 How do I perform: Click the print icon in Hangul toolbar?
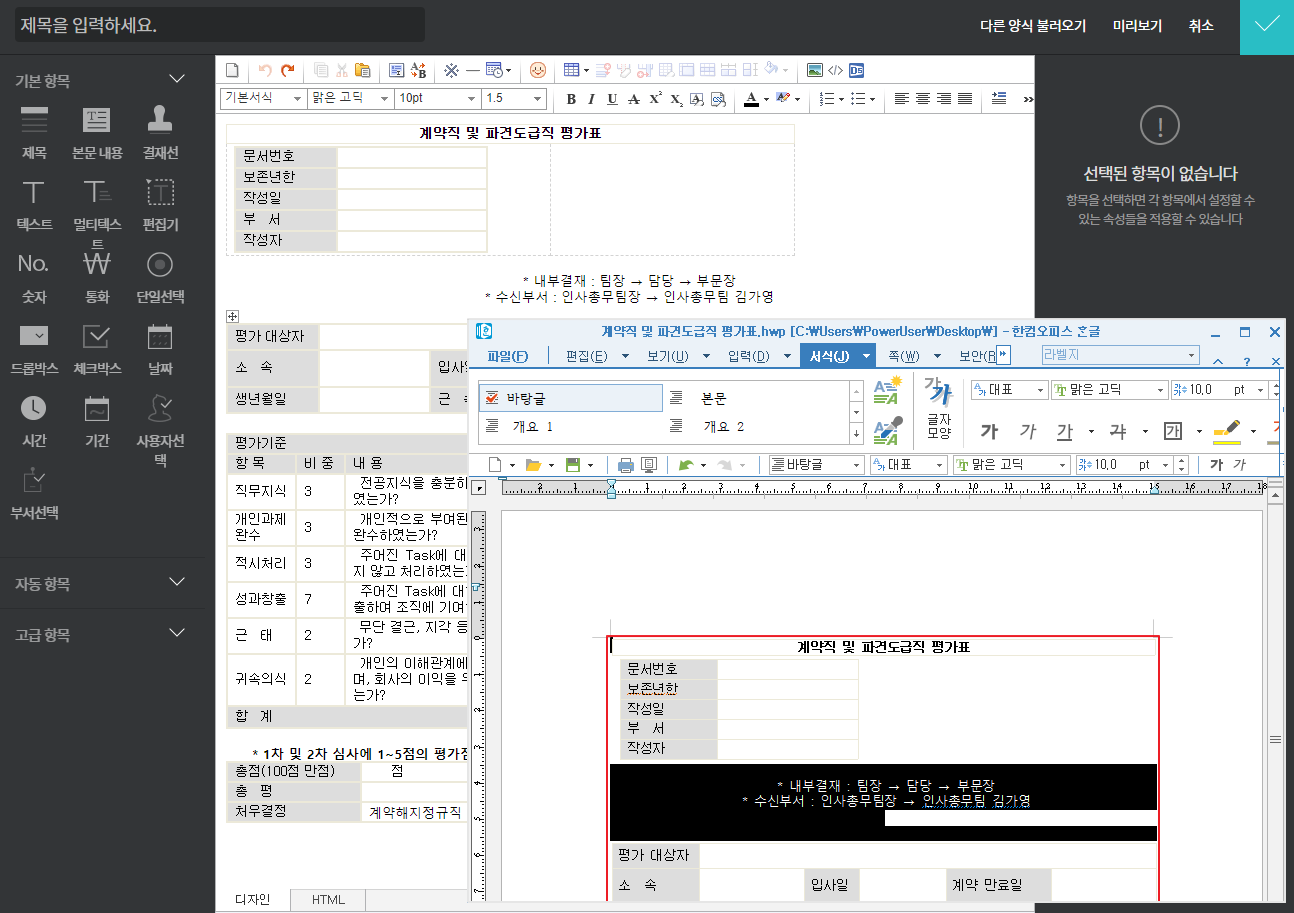[x=626, y=465]
